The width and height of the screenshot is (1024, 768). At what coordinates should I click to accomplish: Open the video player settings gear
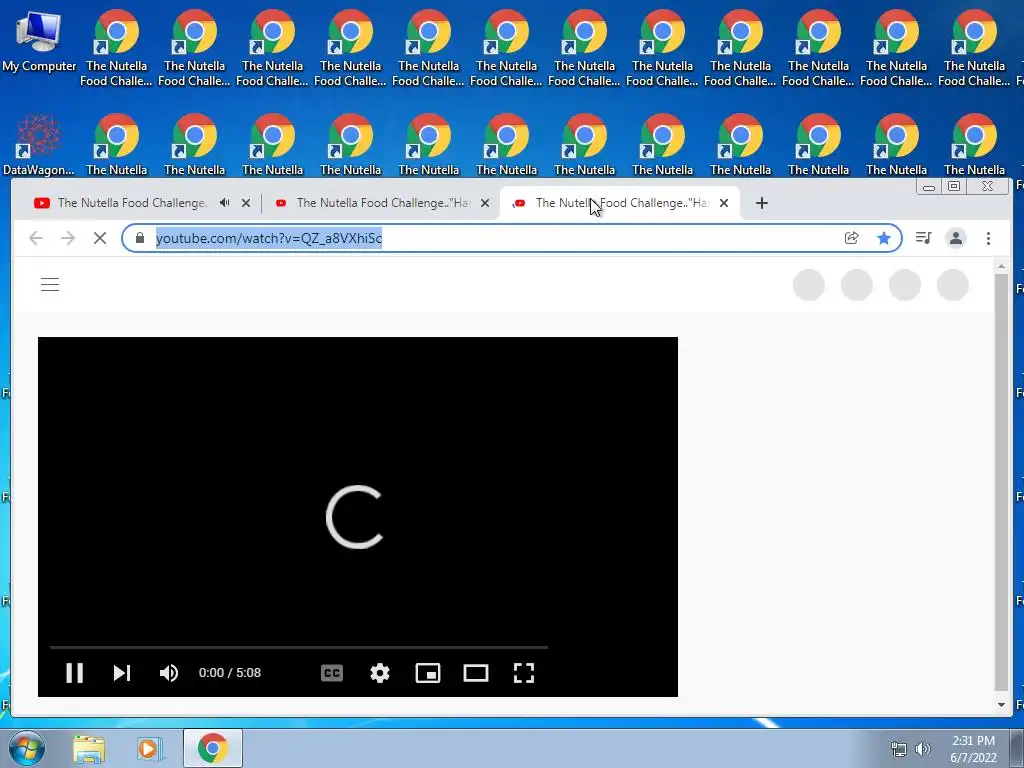[379, 673]
